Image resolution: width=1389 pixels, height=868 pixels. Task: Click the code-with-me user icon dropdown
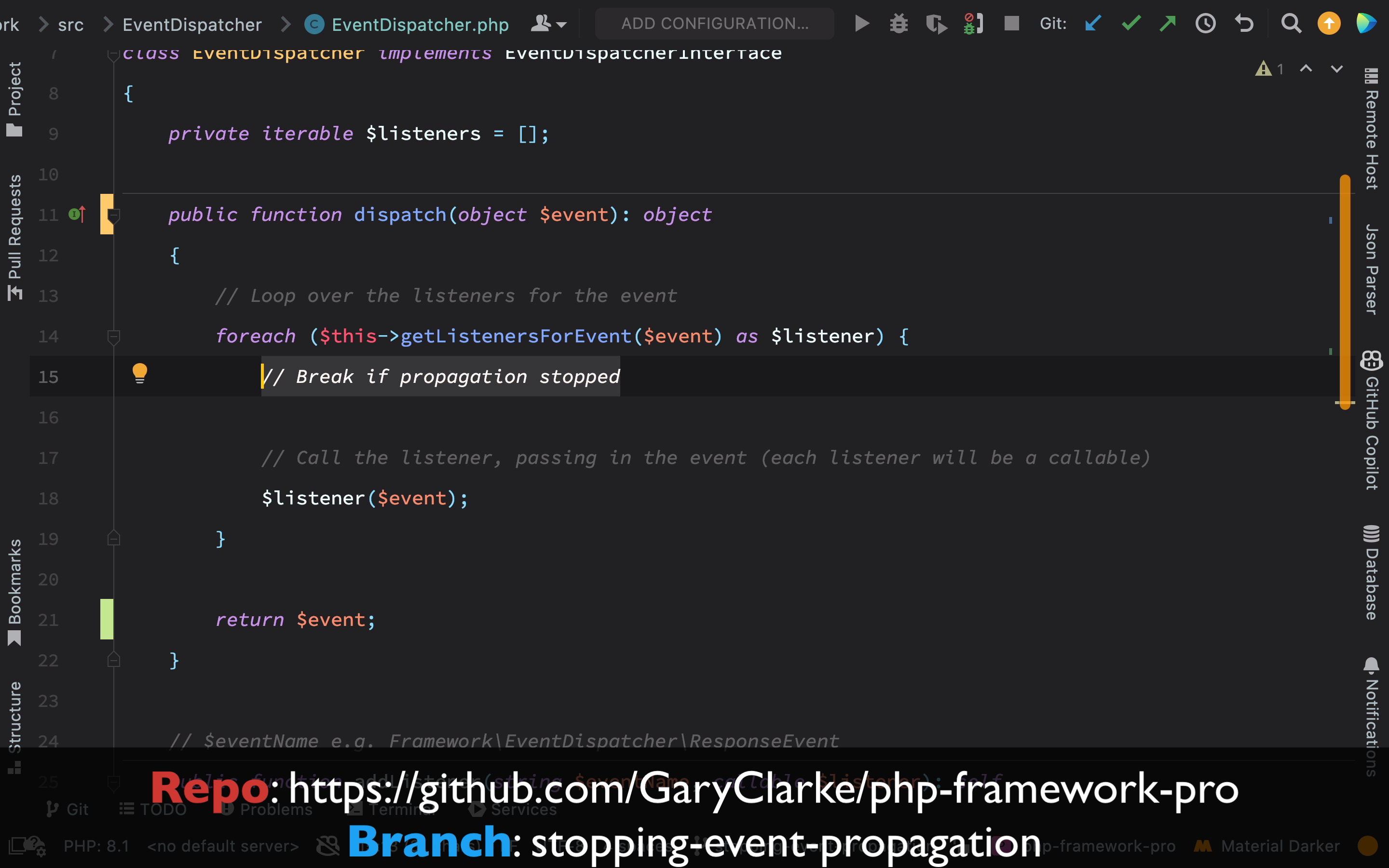[549, 24]
